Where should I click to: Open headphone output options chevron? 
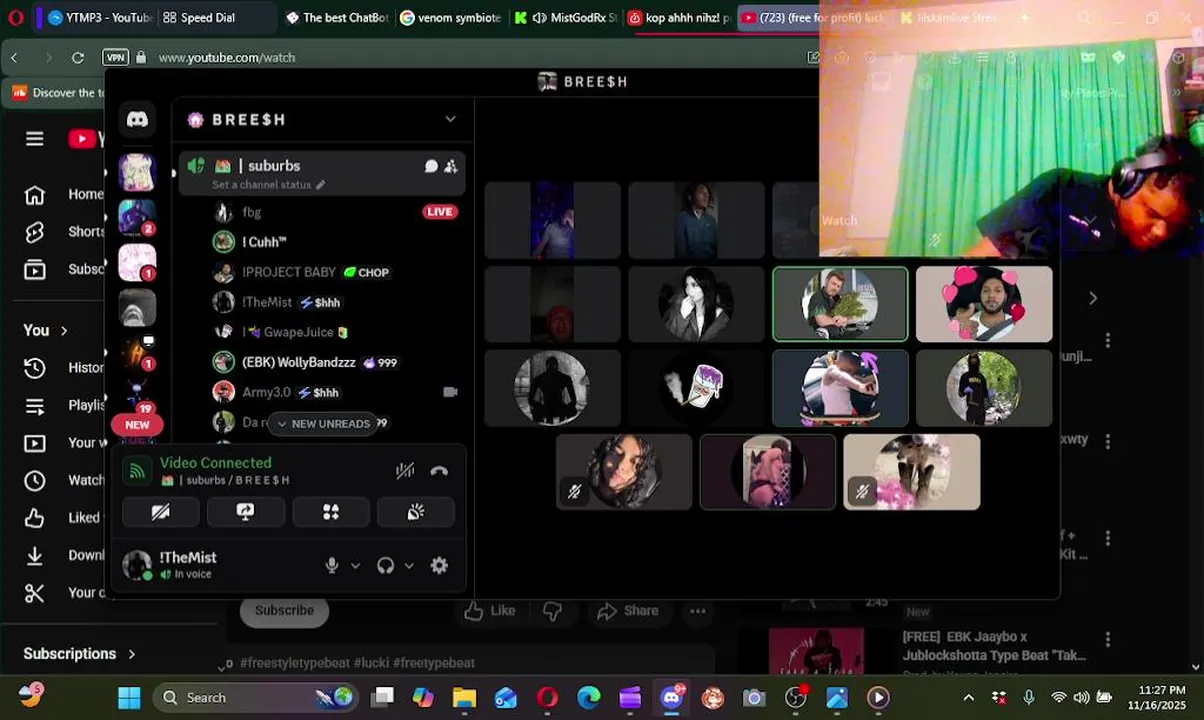[x=409, y=566]
